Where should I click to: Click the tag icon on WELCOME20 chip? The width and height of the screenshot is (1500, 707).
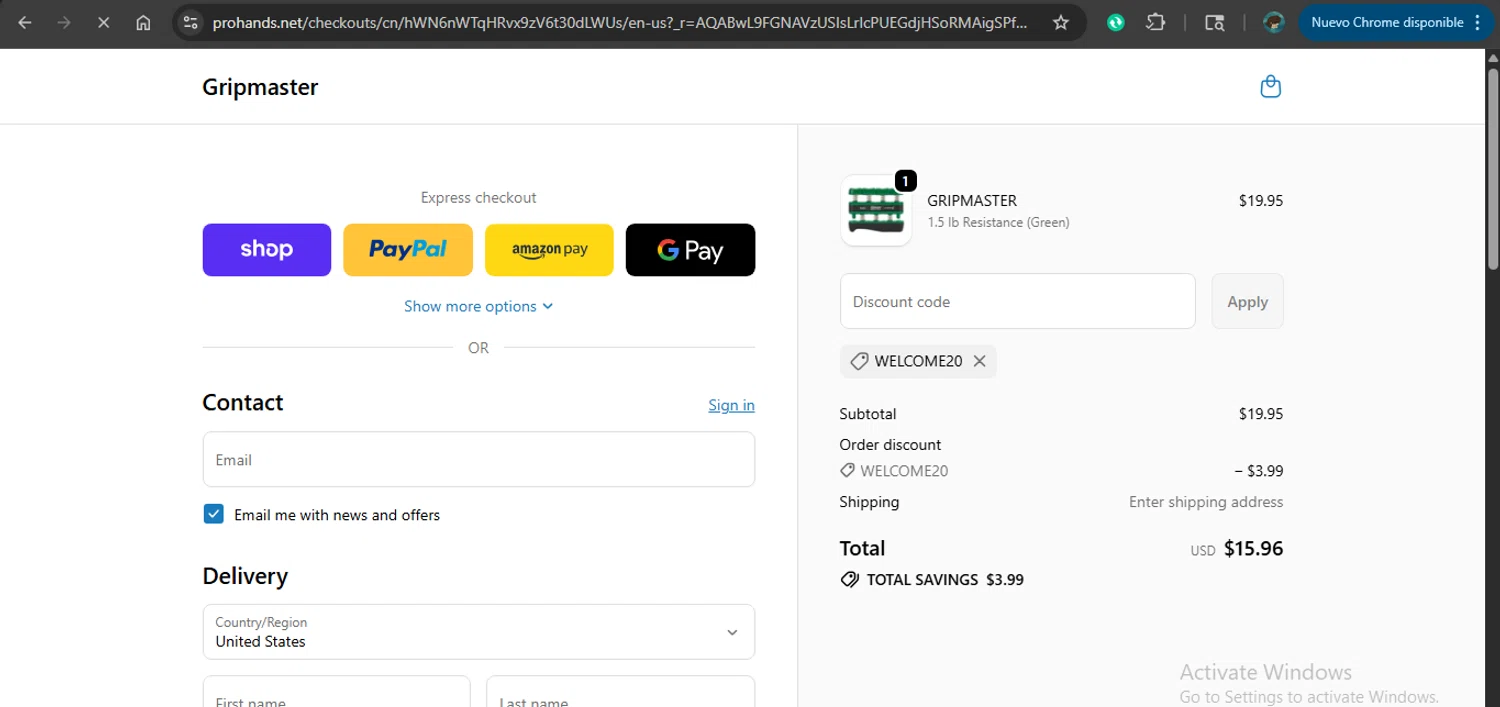(859, 361)
